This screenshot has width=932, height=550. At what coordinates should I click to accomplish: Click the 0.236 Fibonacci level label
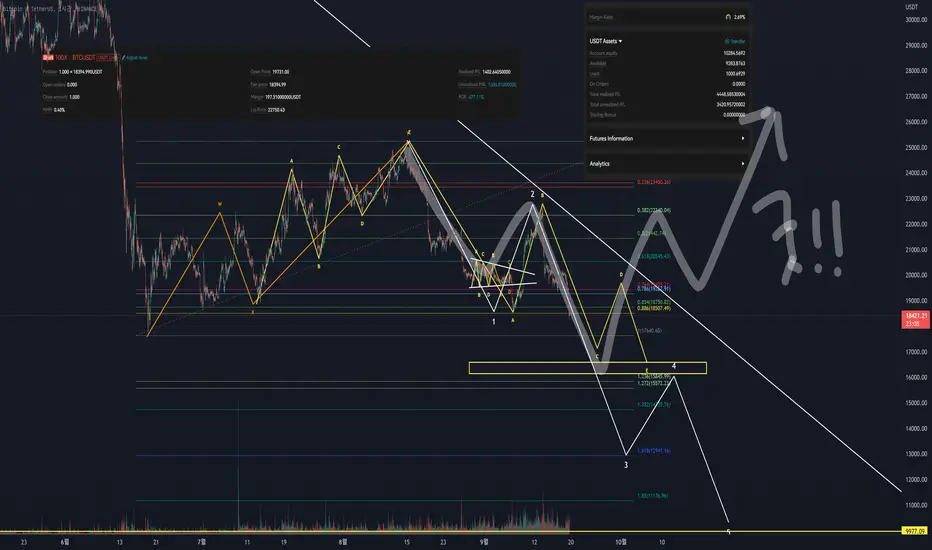pyautogui.click(x=654, y=182)
